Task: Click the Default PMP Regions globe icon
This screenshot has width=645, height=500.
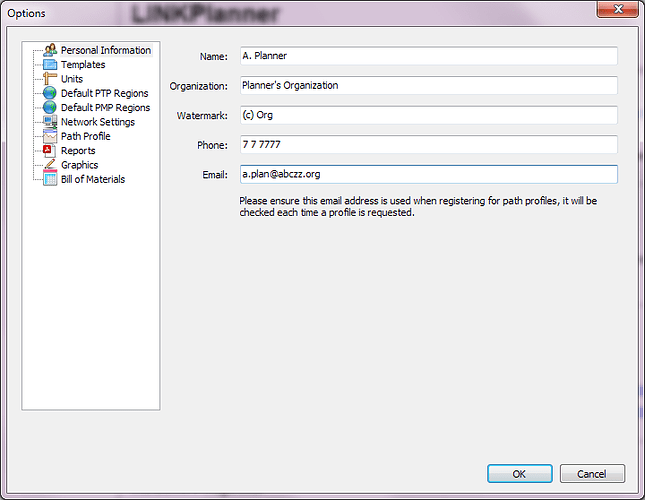Action: coord(50,107)
